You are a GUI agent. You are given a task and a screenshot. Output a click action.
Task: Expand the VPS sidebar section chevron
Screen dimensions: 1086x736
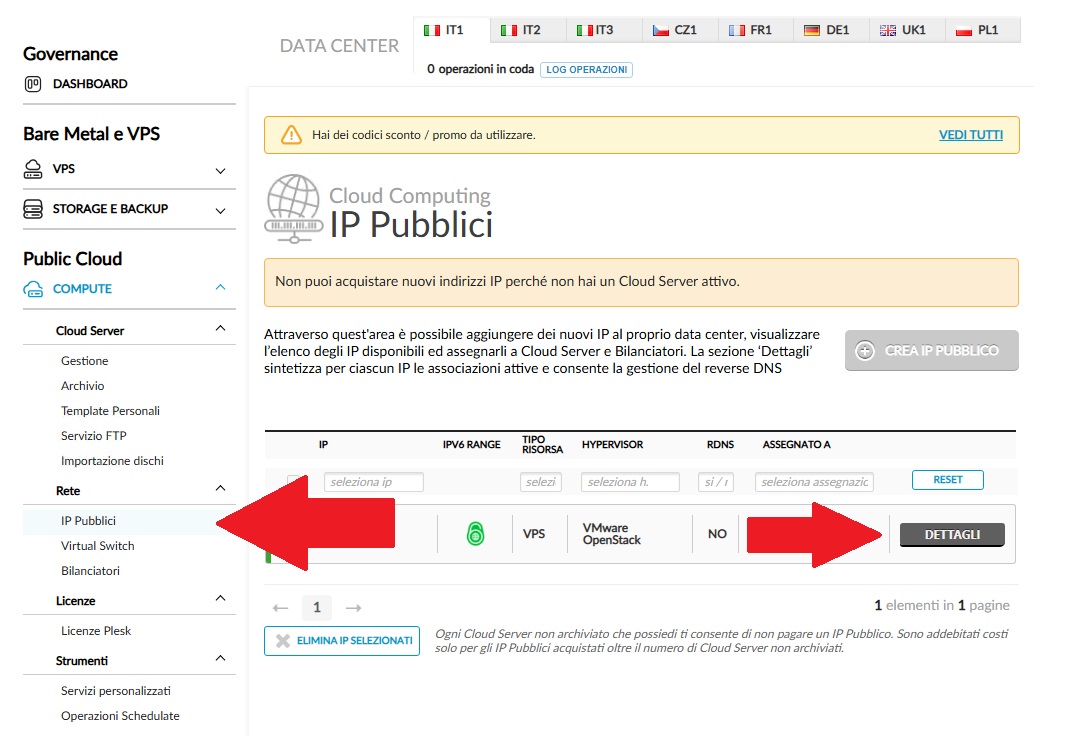[x=221, y=171]
